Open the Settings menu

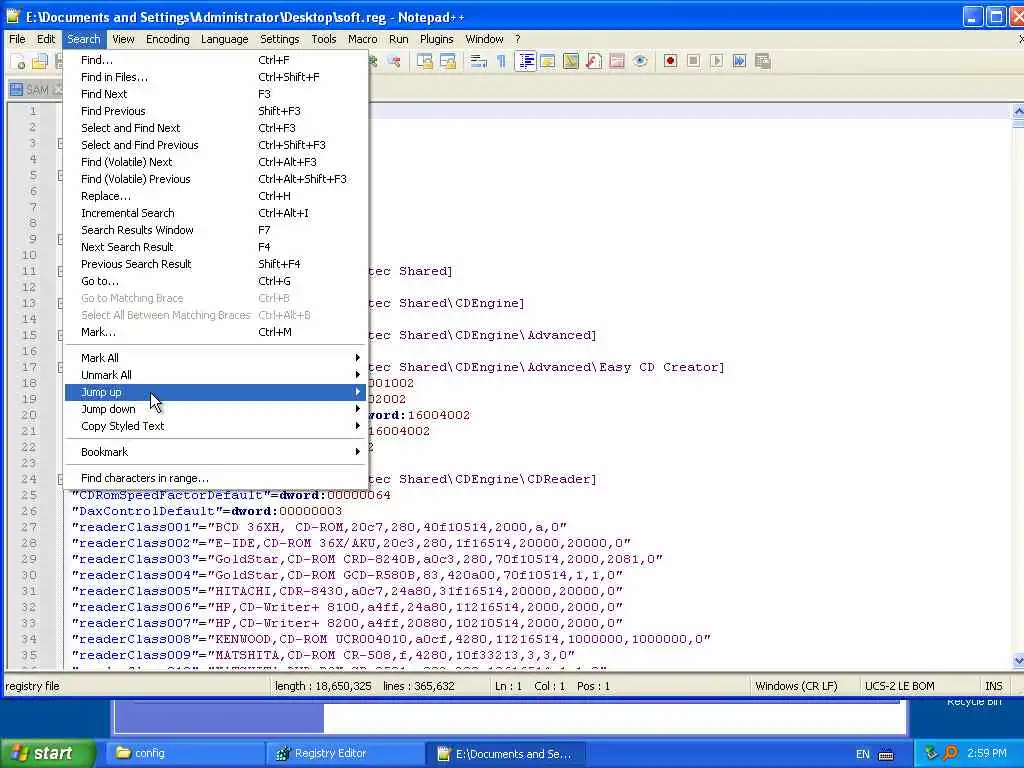(279, 39)
